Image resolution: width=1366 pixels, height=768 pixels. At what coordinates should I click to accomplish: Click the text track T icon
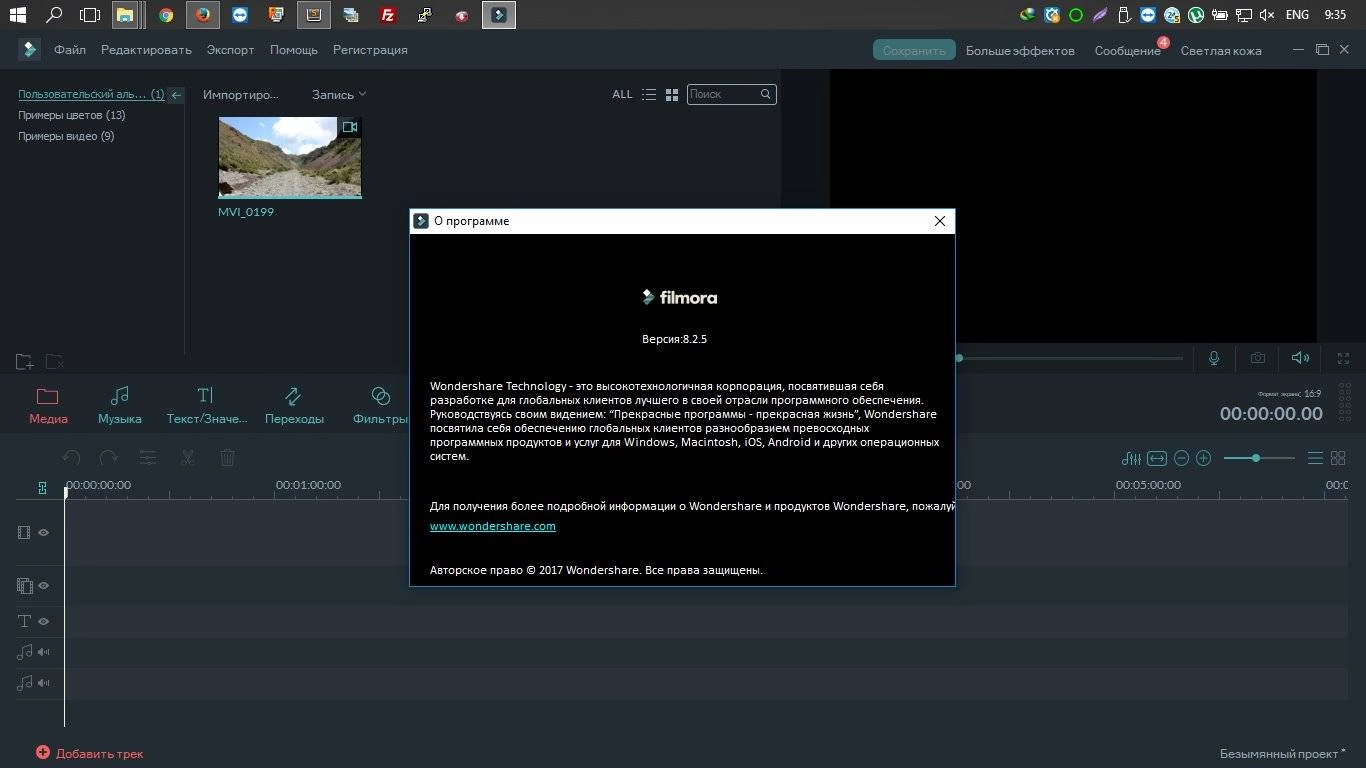(x=25, y=621)
